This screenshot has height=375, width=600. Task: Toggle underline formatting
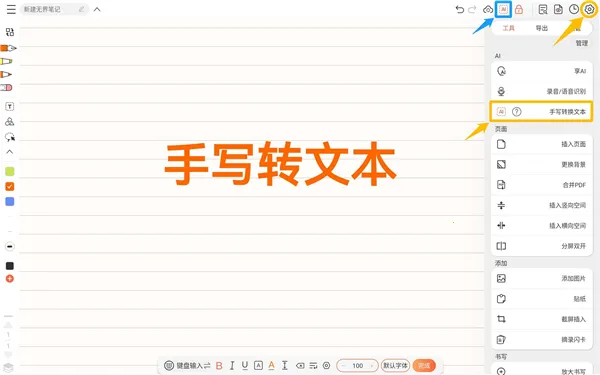[x=245, y=366]
